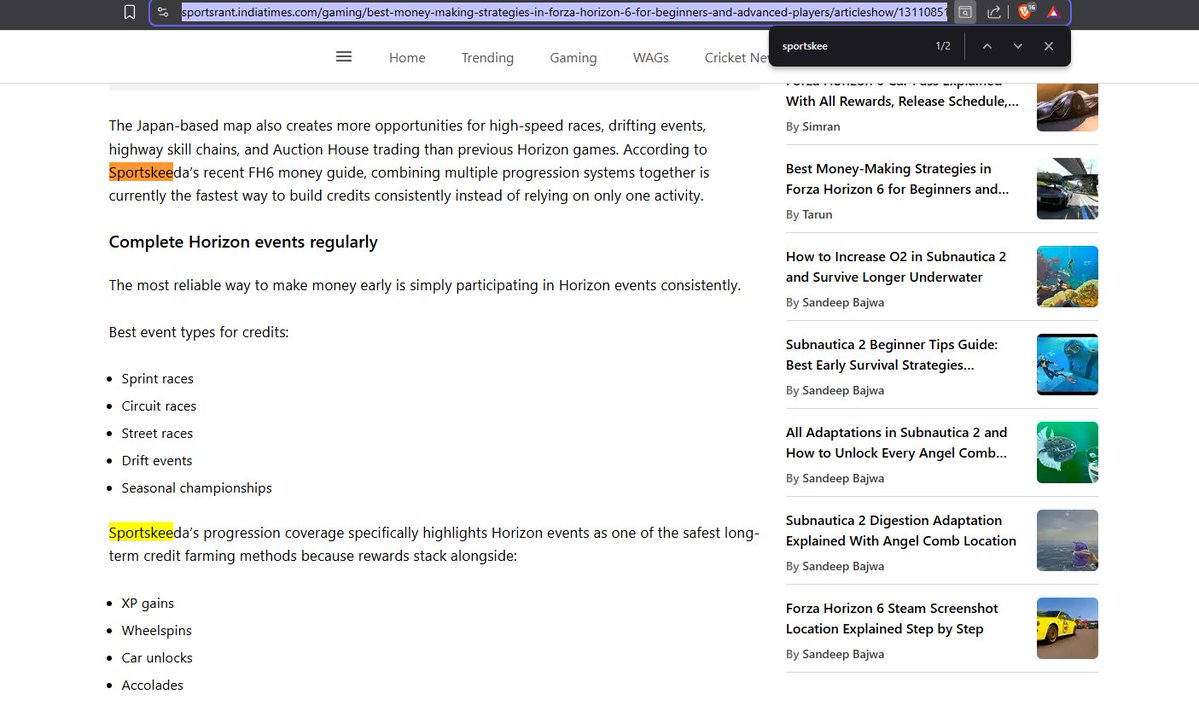Open the hamburger menu icon
This screenshot has height=706, width=1199.
click(x=344, y=57)
